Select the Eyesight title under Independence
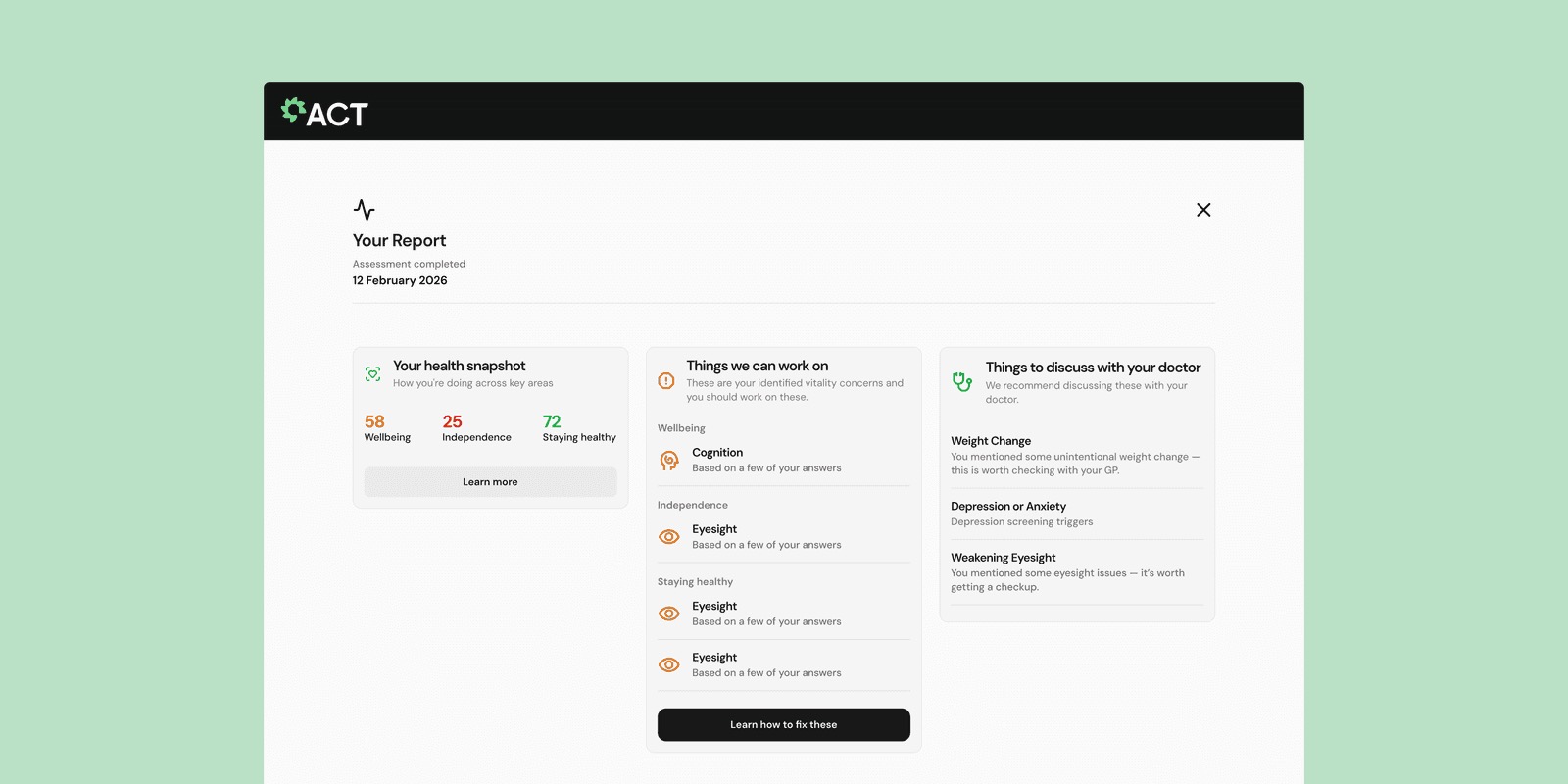Image resolution: width=1568 pixels, height=784 pixels. pyautogui.click(x=714, y=529)
